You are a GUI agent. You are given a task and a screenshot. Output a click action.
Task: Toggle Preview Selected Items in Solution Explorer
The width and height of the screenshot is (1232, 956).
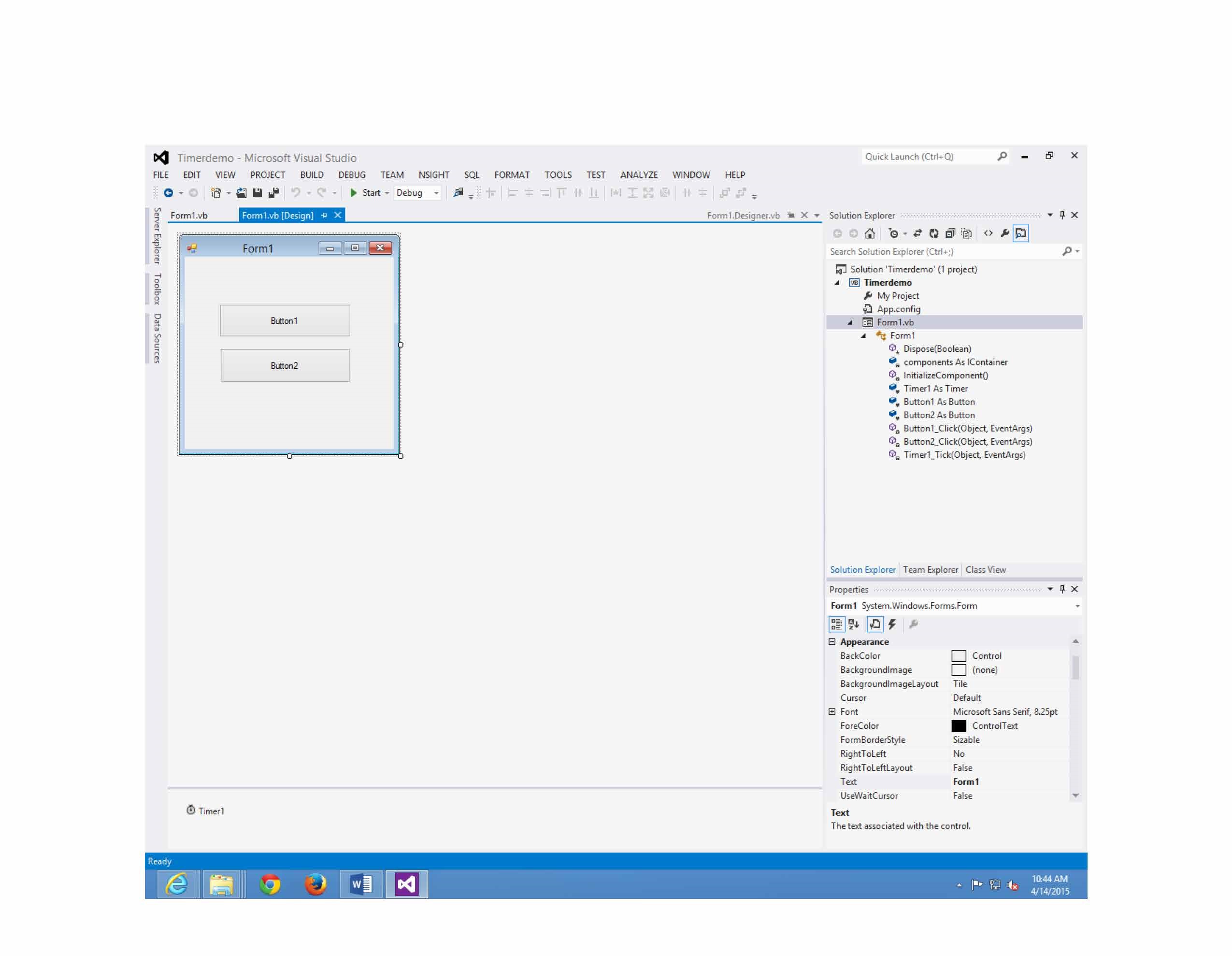pos(1021,233)
